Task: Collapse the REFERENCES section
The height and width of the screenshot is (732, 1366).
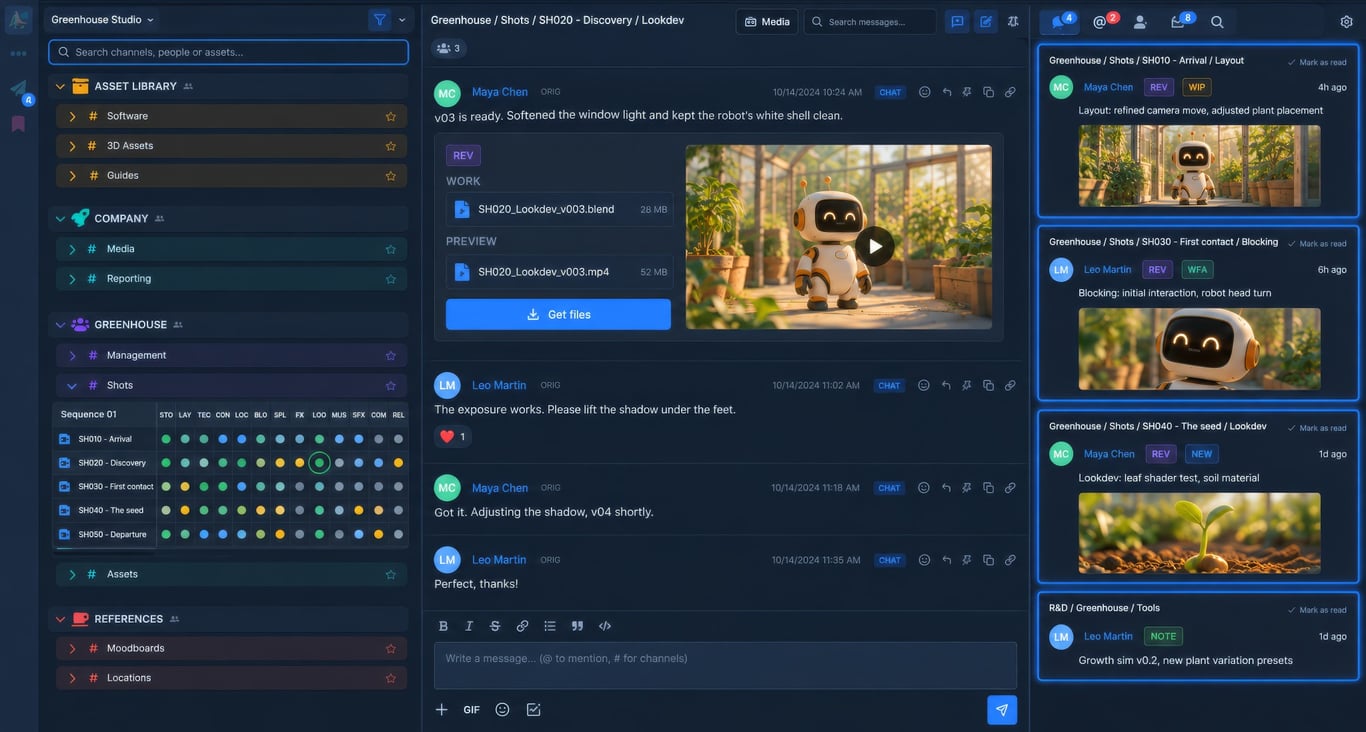Action: click(x=60, y=619)
